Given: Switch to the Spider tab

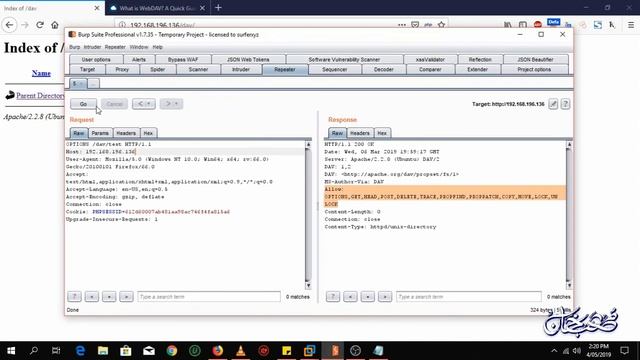Looking at the screenshot, I should [x=158, y=69].
